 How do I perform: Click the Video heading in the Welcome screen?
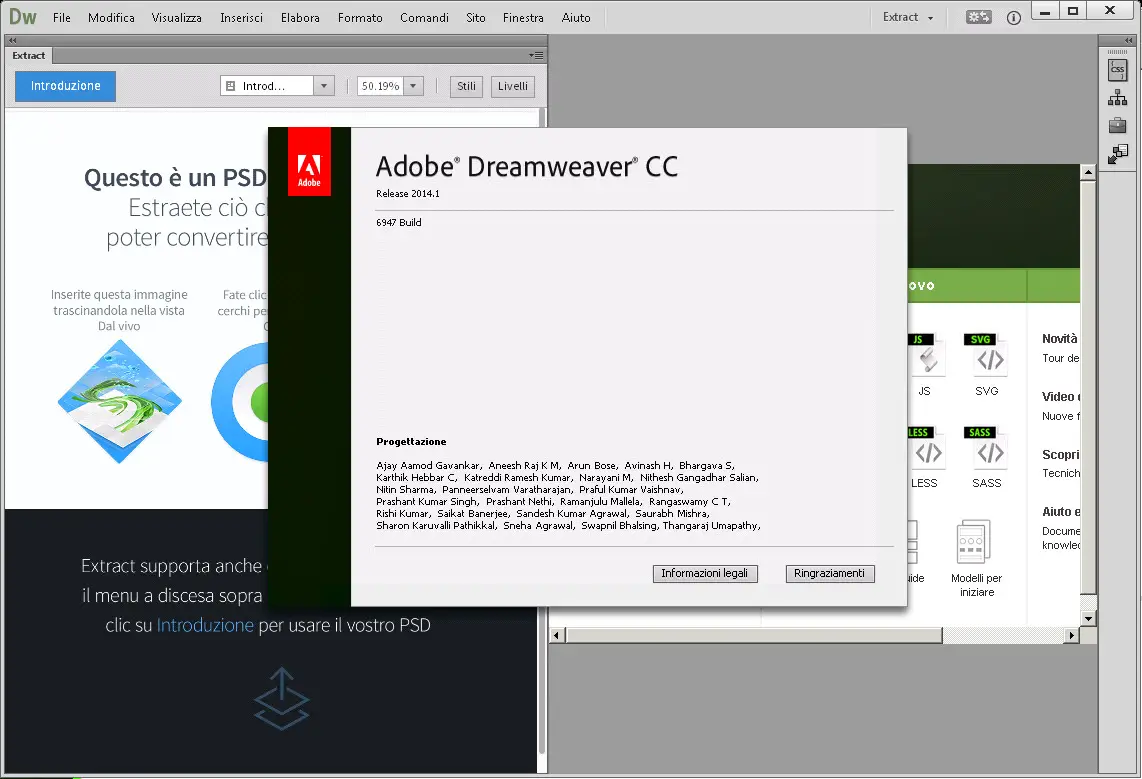pos(1060,397)
